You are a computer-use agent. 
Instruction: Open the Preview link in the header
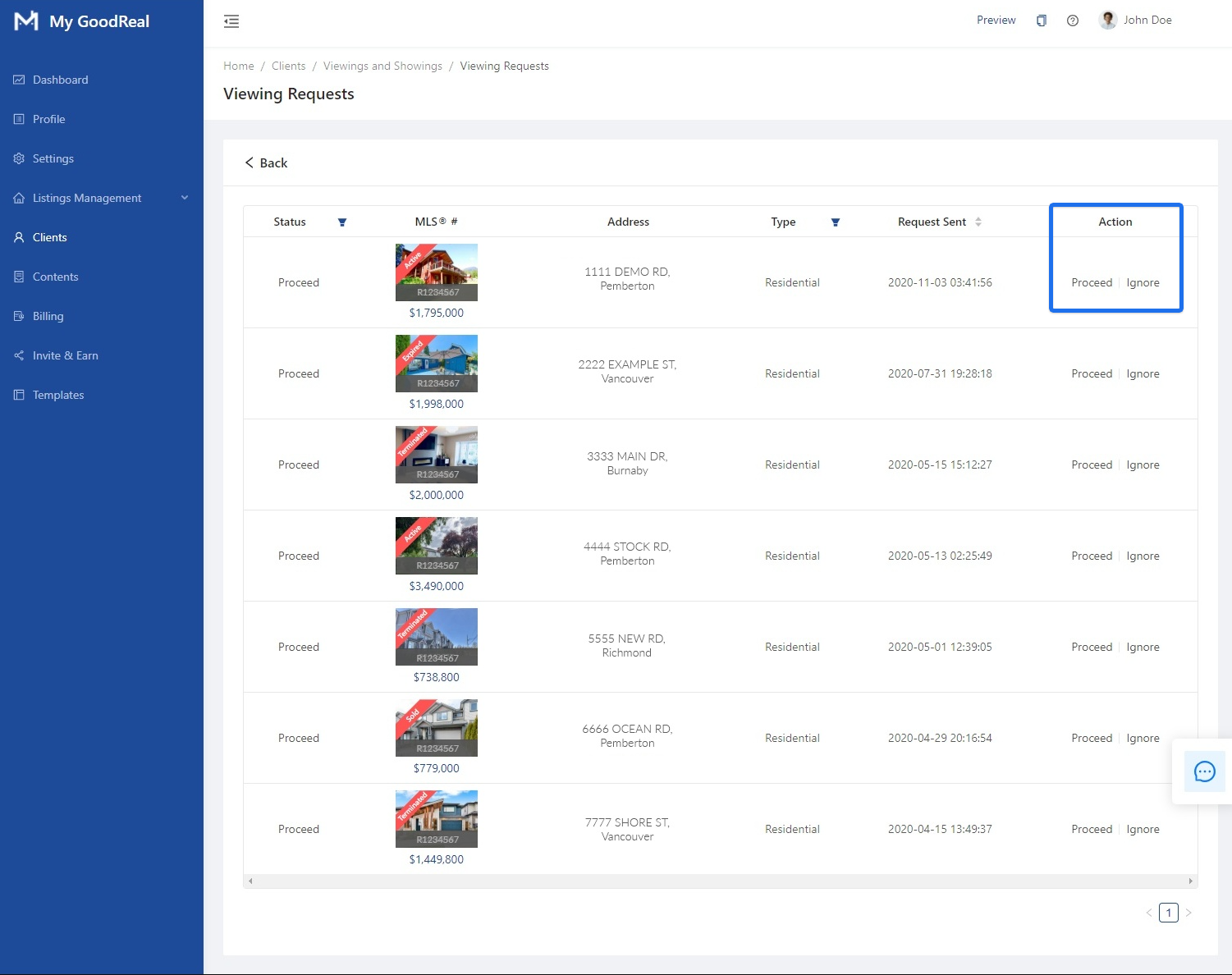click(996, 21)
